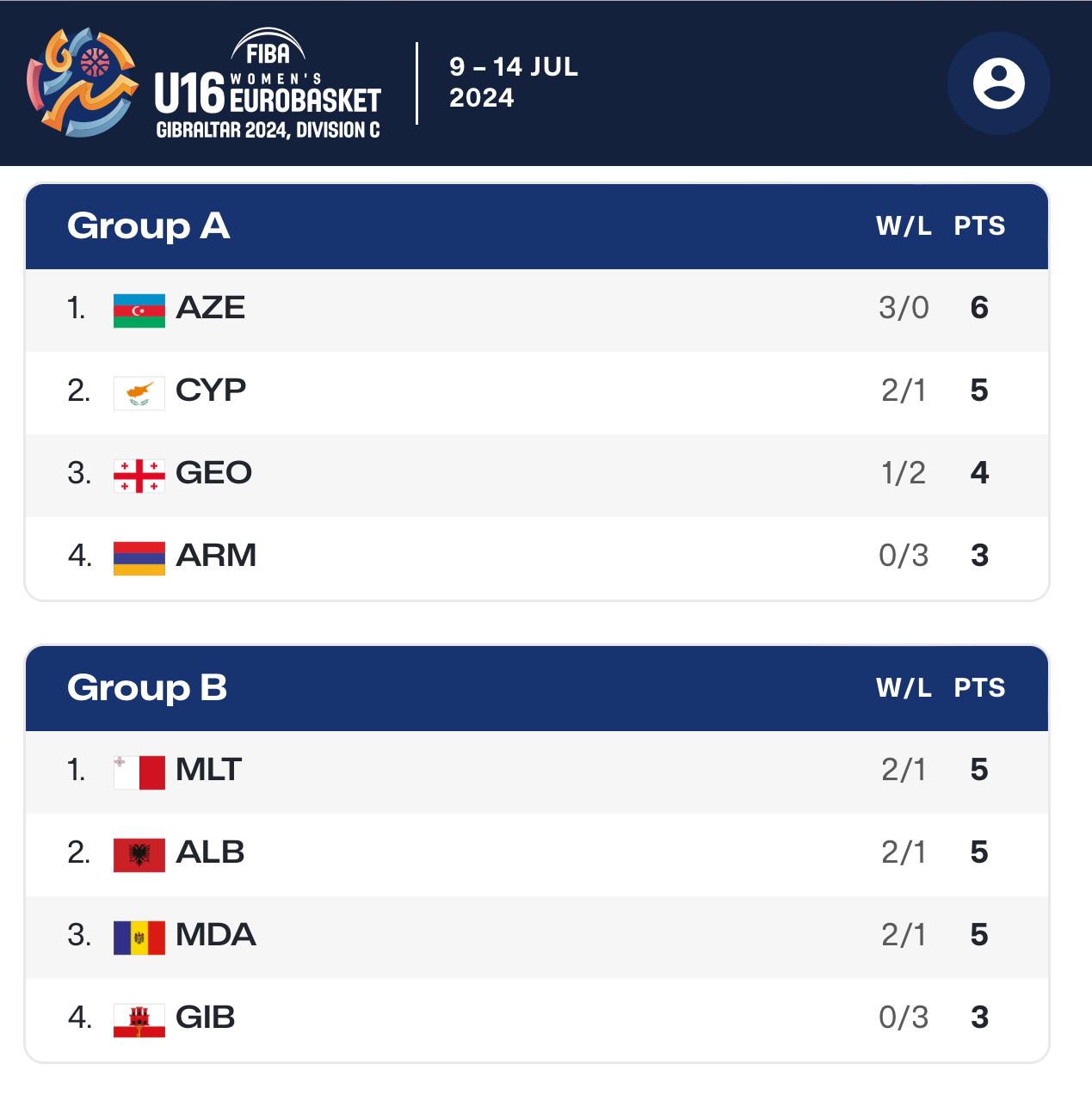The image size is (1092, 1101).
Task: Click the Armenia flag icon
Action: [139, 557]
